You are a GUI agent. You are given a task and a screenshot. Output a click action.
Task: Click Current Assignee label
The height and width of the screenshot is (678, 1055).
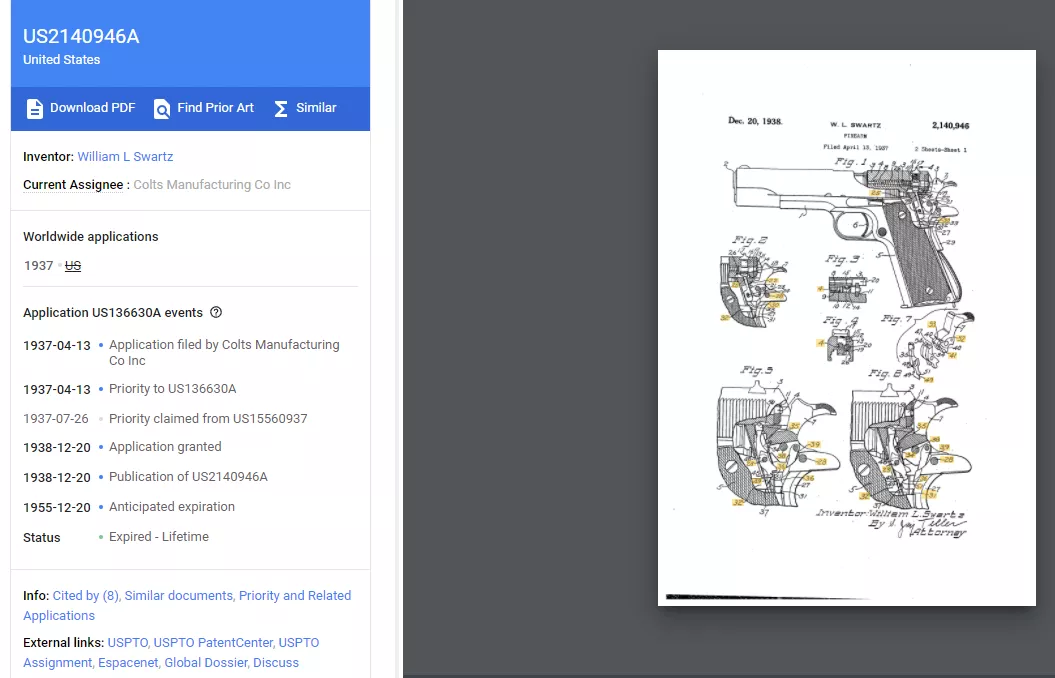pos(73,185)
